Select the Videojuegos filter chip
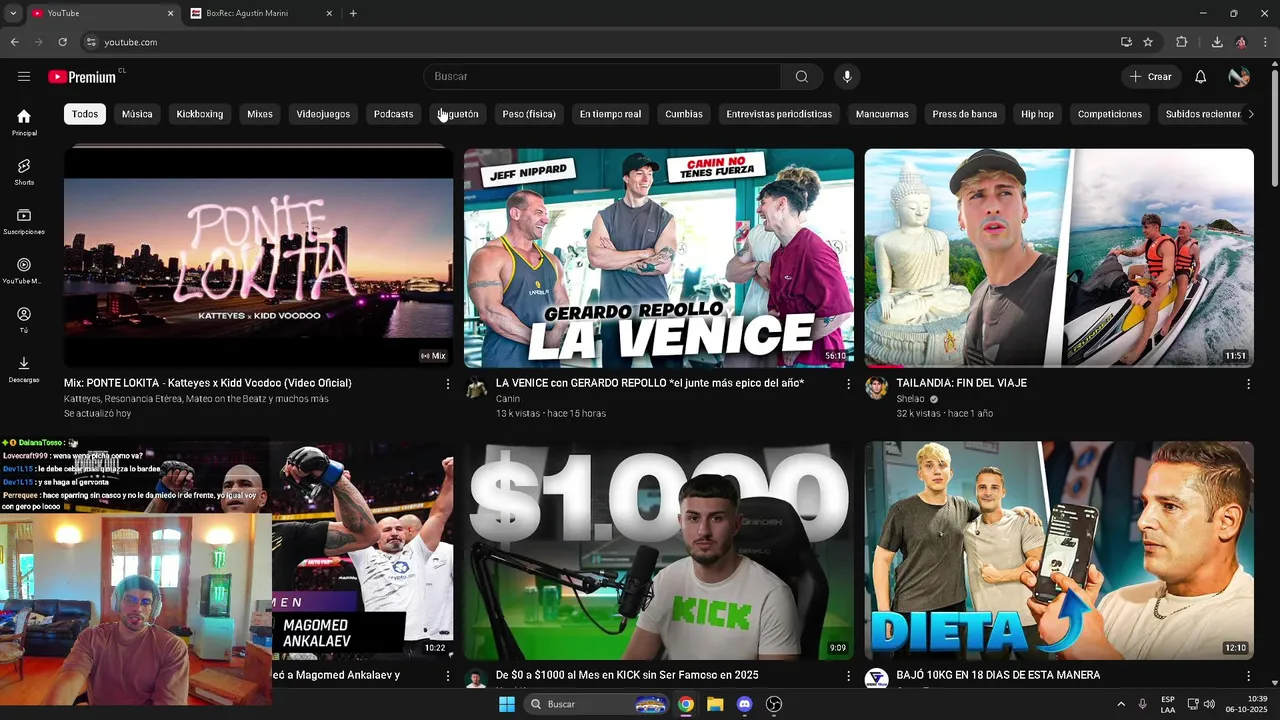 [323, 114]
